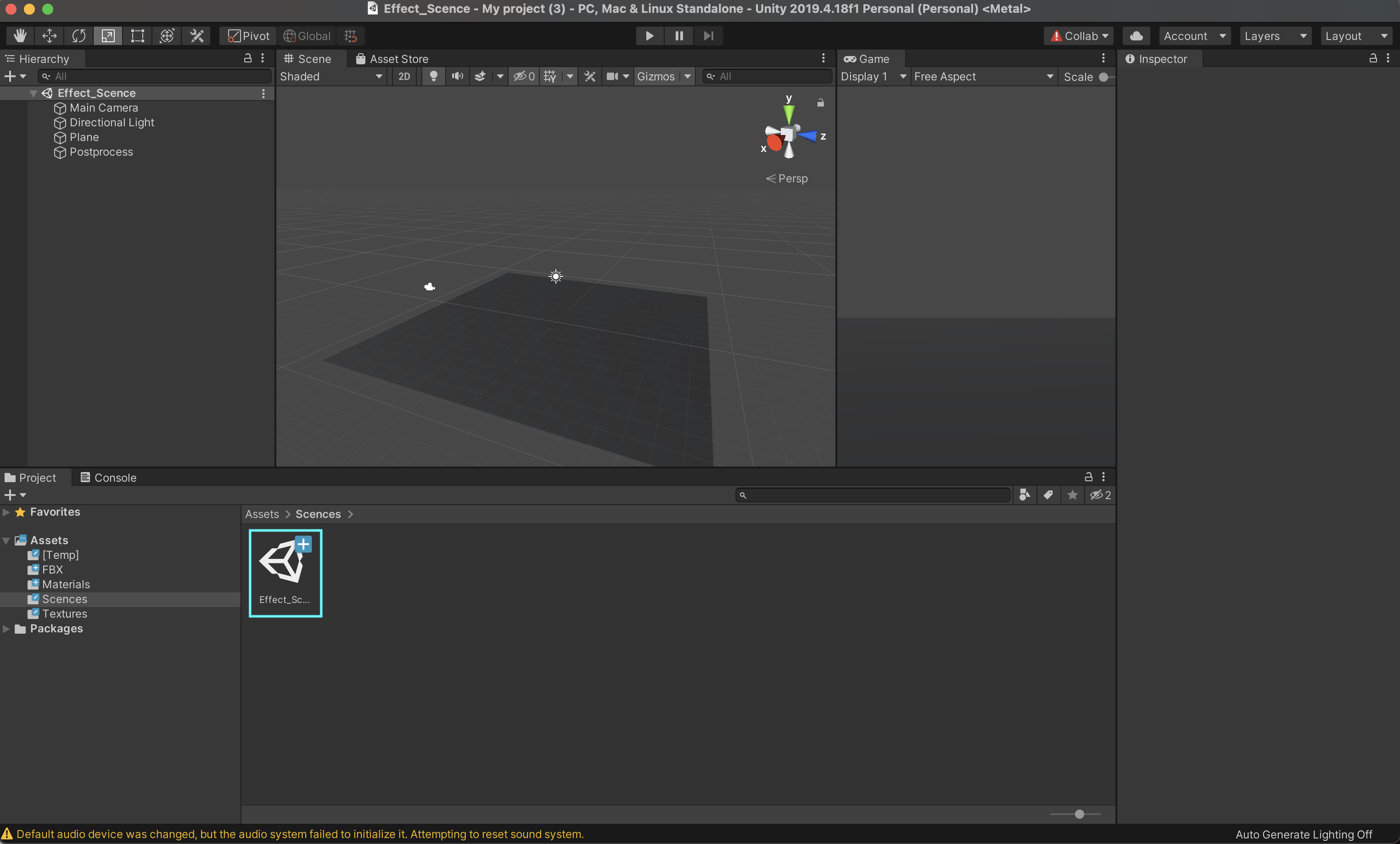1400x844 pixels.
Task: Select the Effect_Scence asset thumbnail
Action: [x=285, y=571]
